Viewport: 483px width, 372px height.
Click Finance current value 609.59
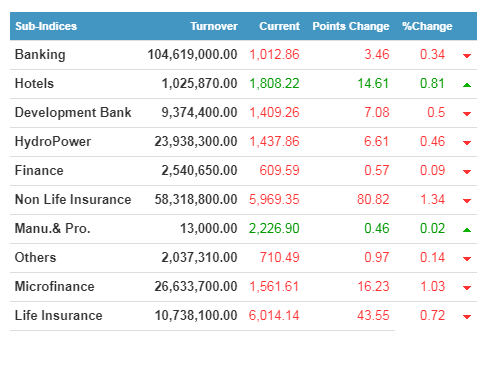coord(280,171)
